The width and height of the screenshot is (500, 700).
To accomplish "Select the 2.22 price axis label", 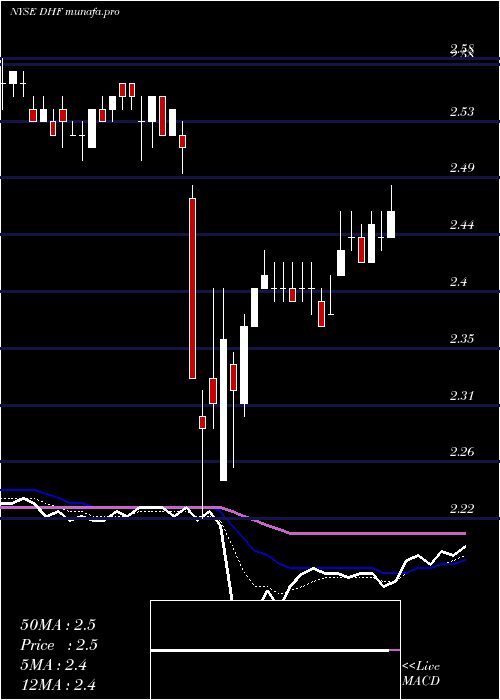I will 462,508.
